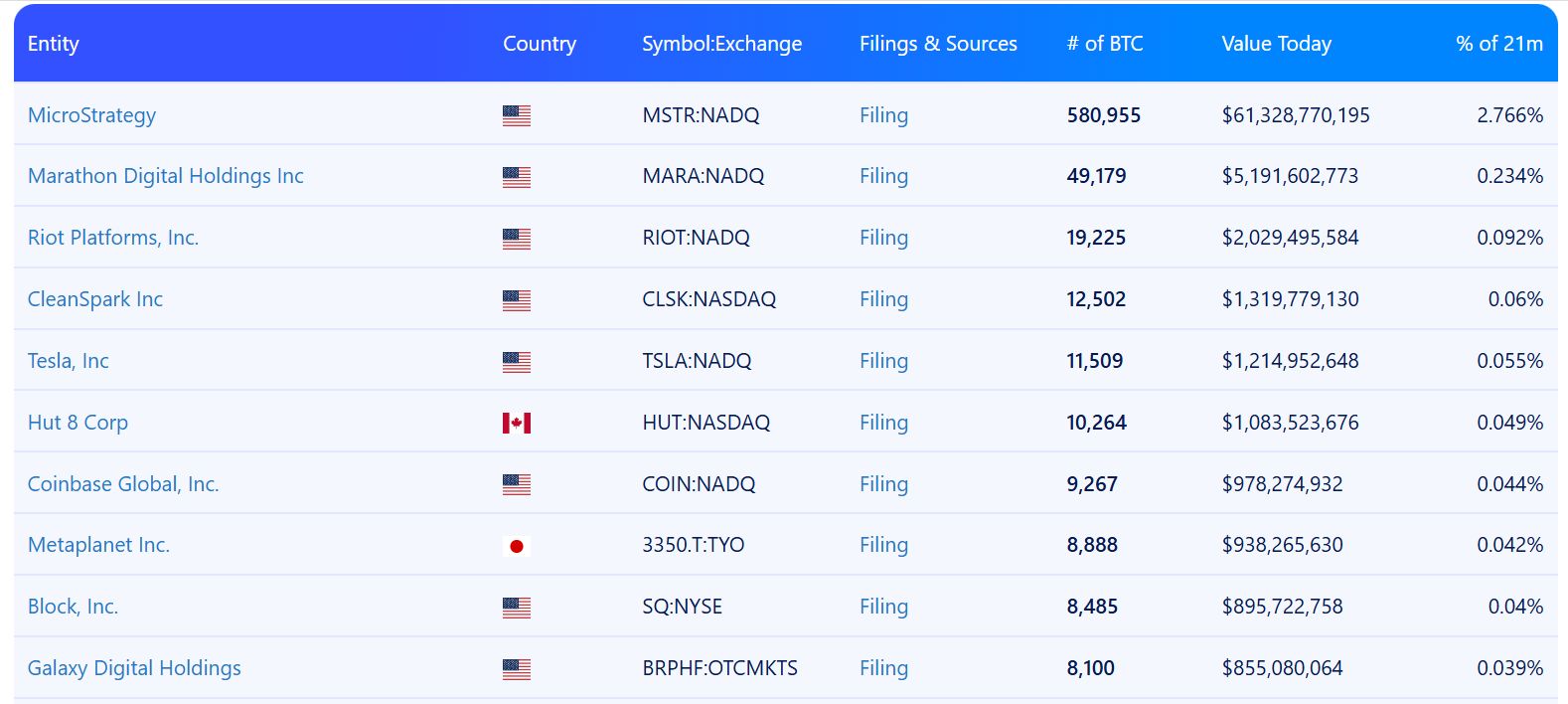The height and width of the screenshot is (704, 1568).
Task: Click the US flag next to Galaxy Digital Holdings
Action: click(x=517, y=668)
